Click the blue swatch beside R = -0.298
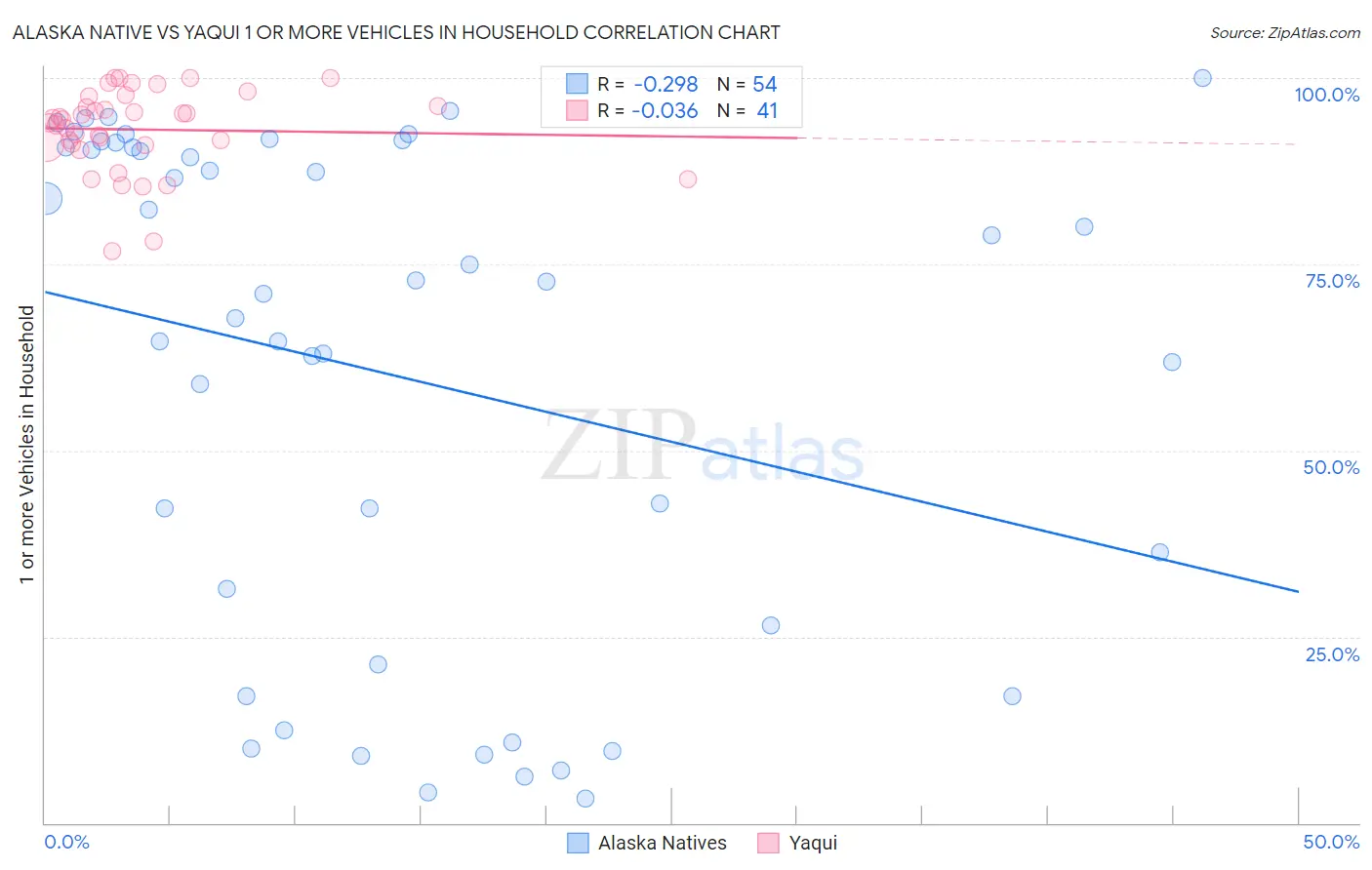The height and width of the screenshot is (870, 1372). (x=578, y=85)
